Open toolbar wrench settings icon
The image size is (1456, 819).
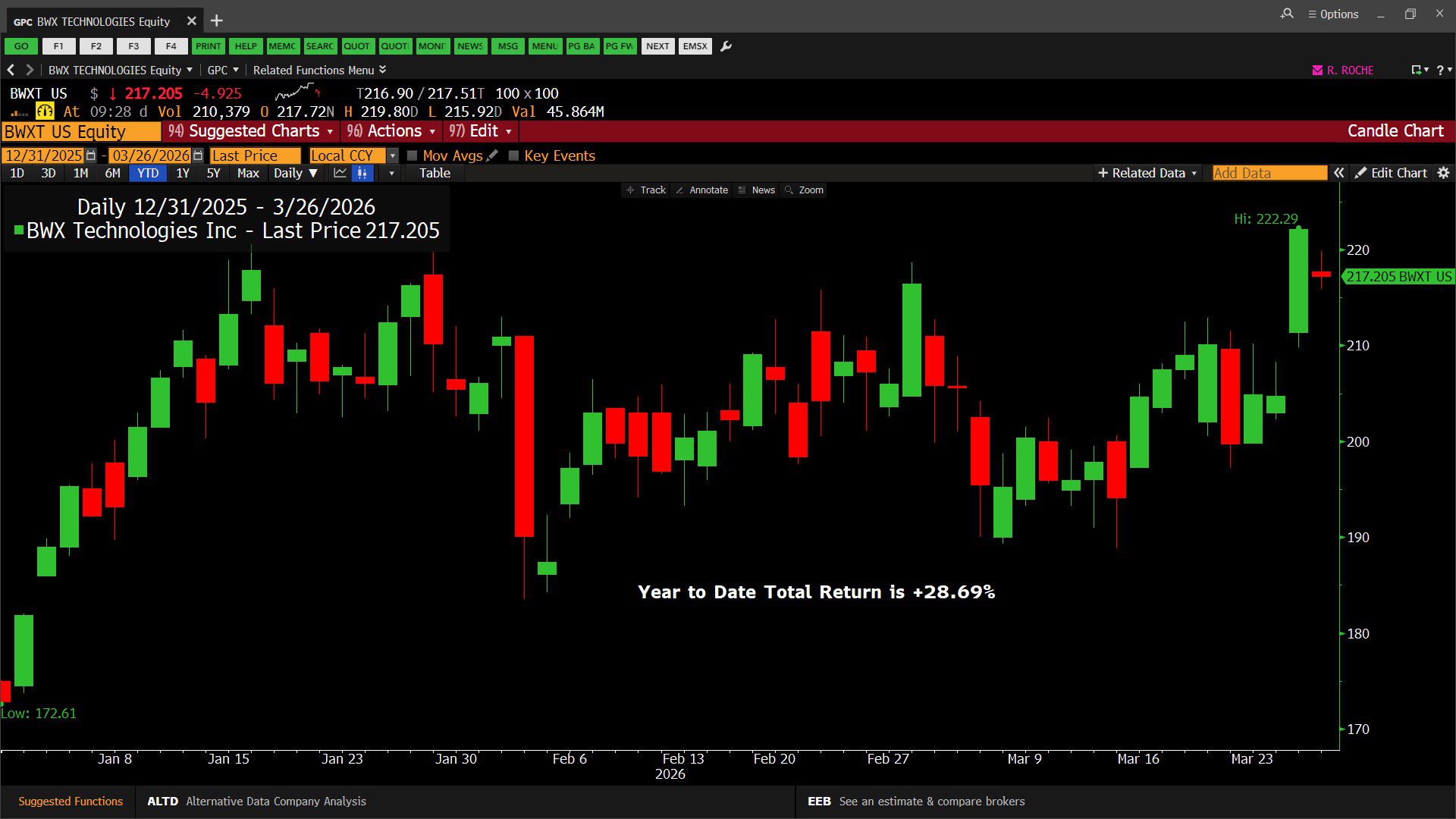726,46
